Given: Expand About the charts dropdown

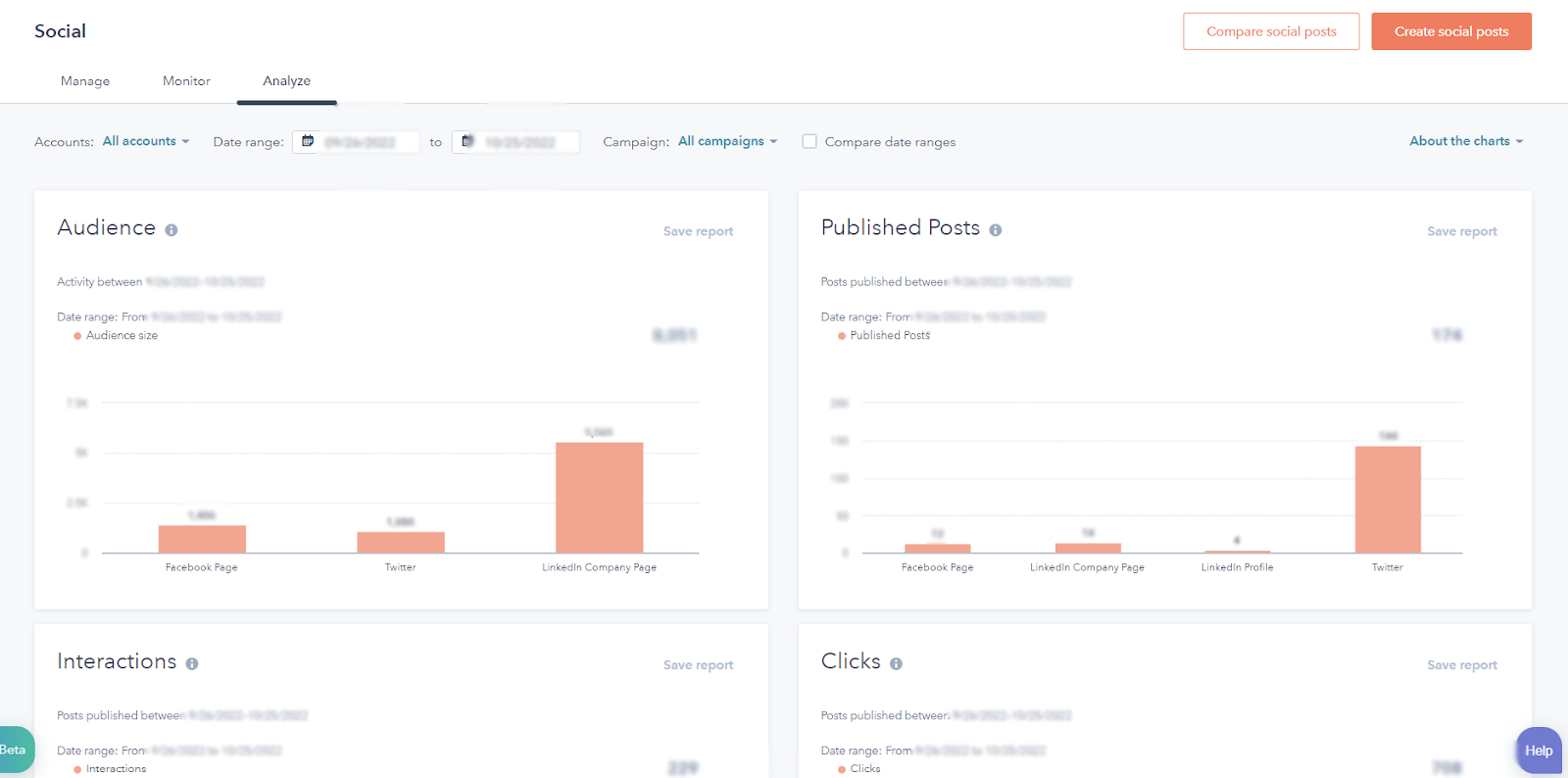Looking at the screenshot, I should [1466, 141].
